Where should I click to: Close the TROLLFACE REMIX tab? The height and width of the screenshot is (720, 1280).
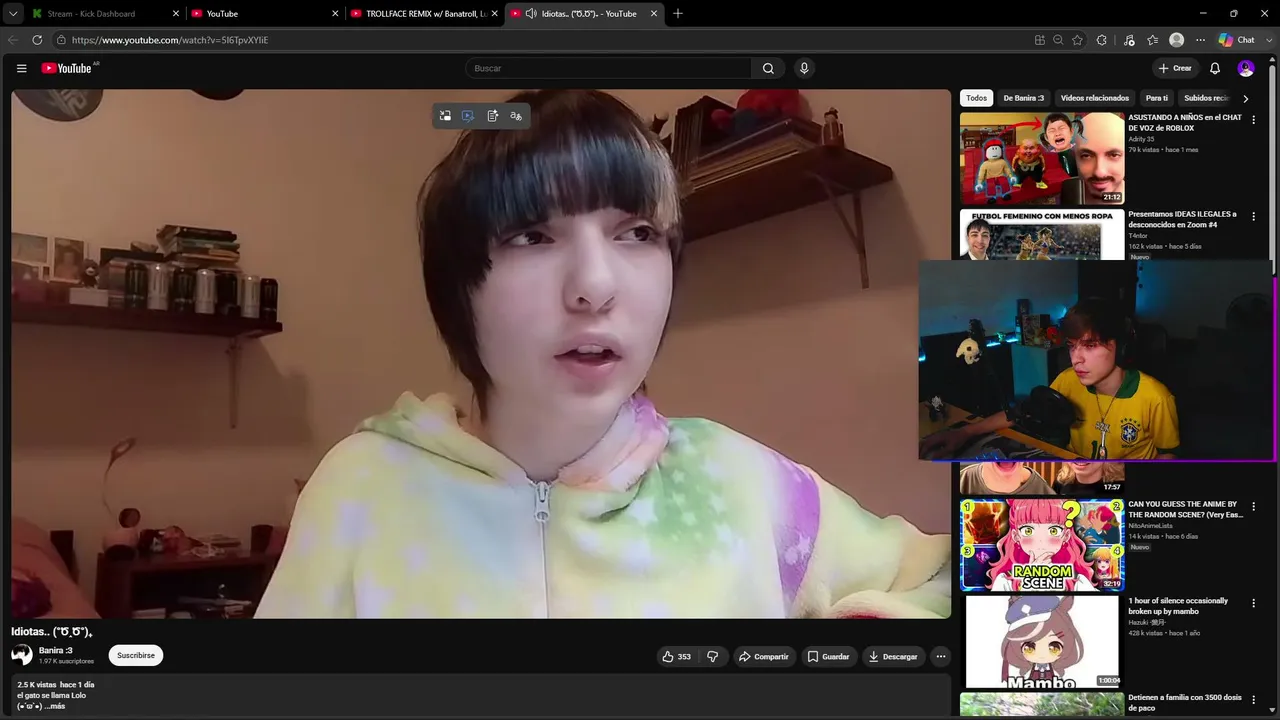point(494,14)
